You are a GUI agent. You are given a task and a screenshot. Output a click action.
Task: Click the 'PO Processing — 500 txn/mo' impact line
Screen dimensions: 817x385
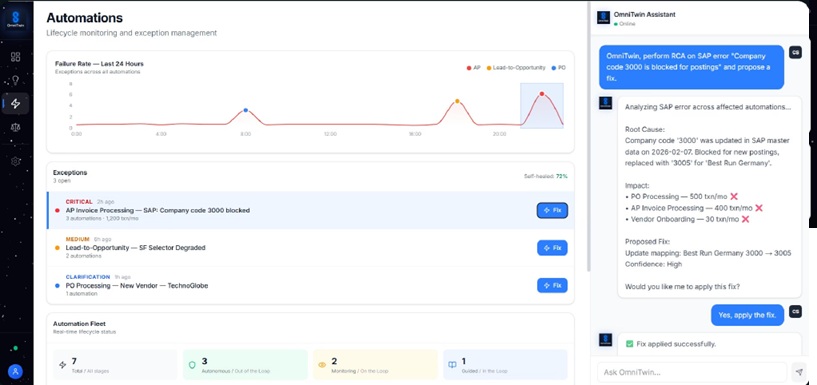(681, 196)
